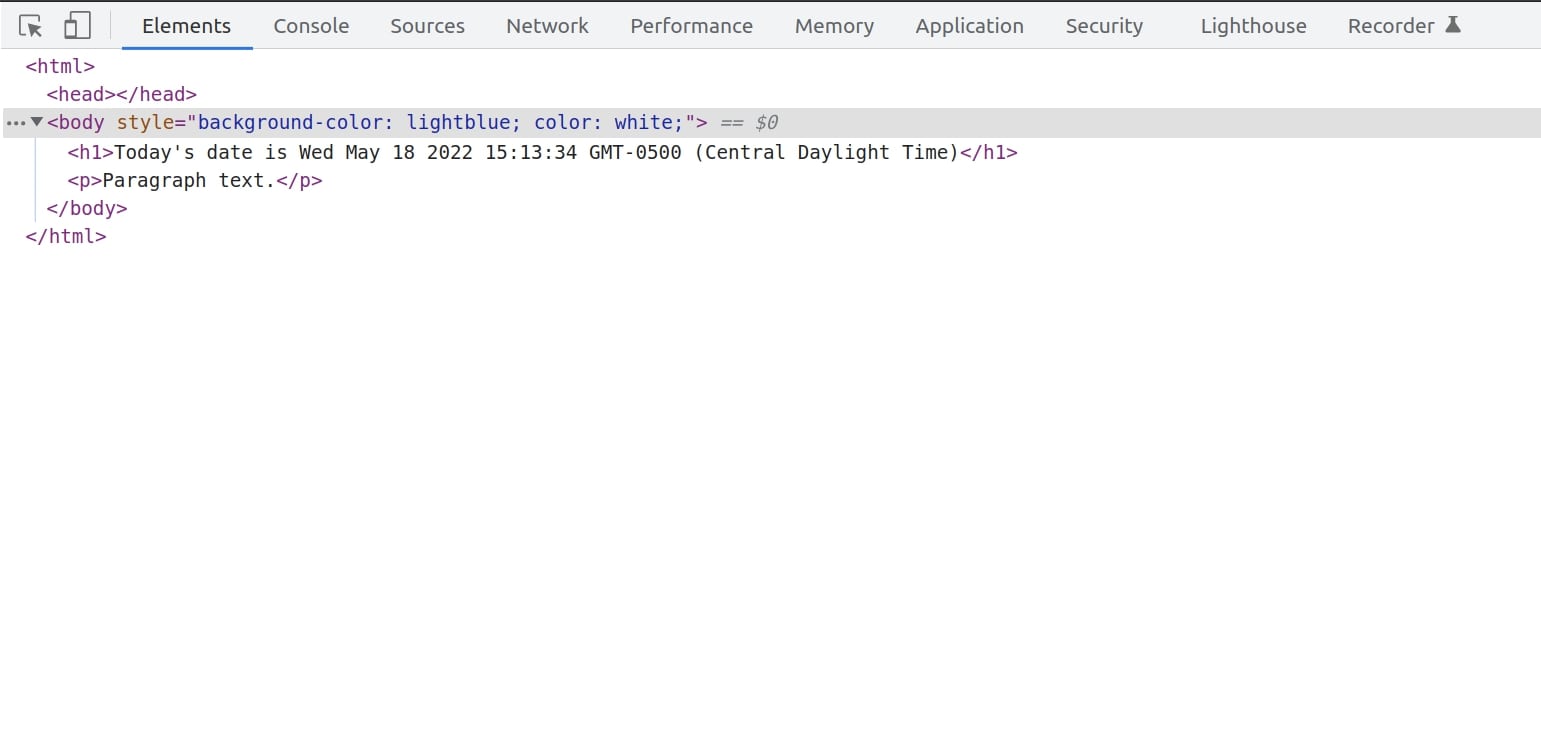Open the Security tab

pyautogui.click(x=1104, y=26)
